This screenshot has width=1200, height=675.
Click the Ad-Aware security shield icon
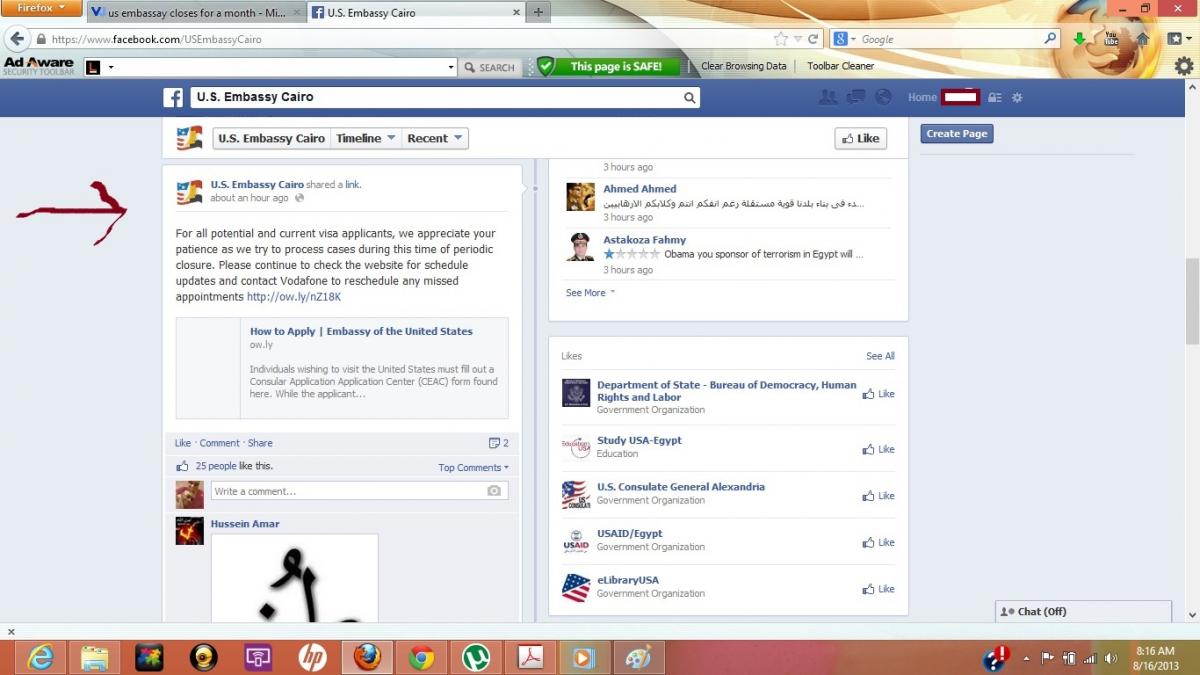(545, 66)
